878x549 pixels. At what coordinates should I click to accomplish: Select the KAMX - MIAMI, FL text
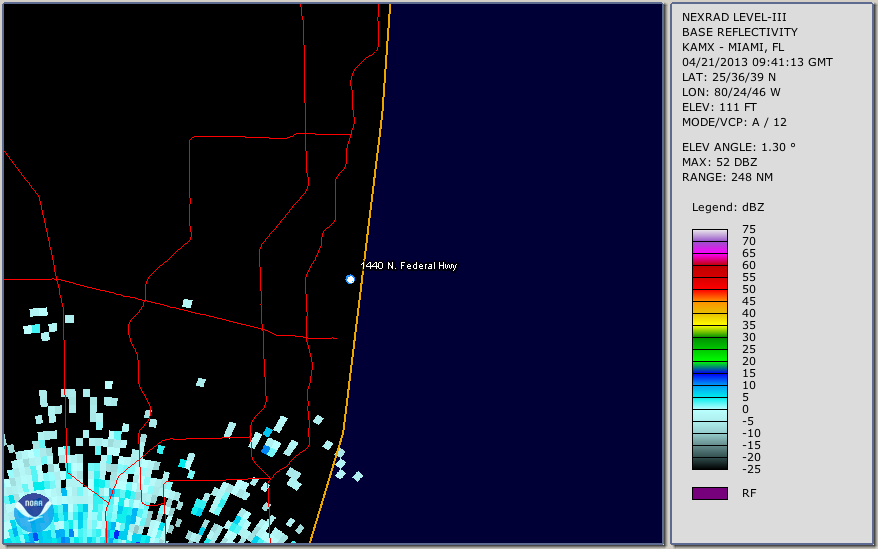[733, 47]
